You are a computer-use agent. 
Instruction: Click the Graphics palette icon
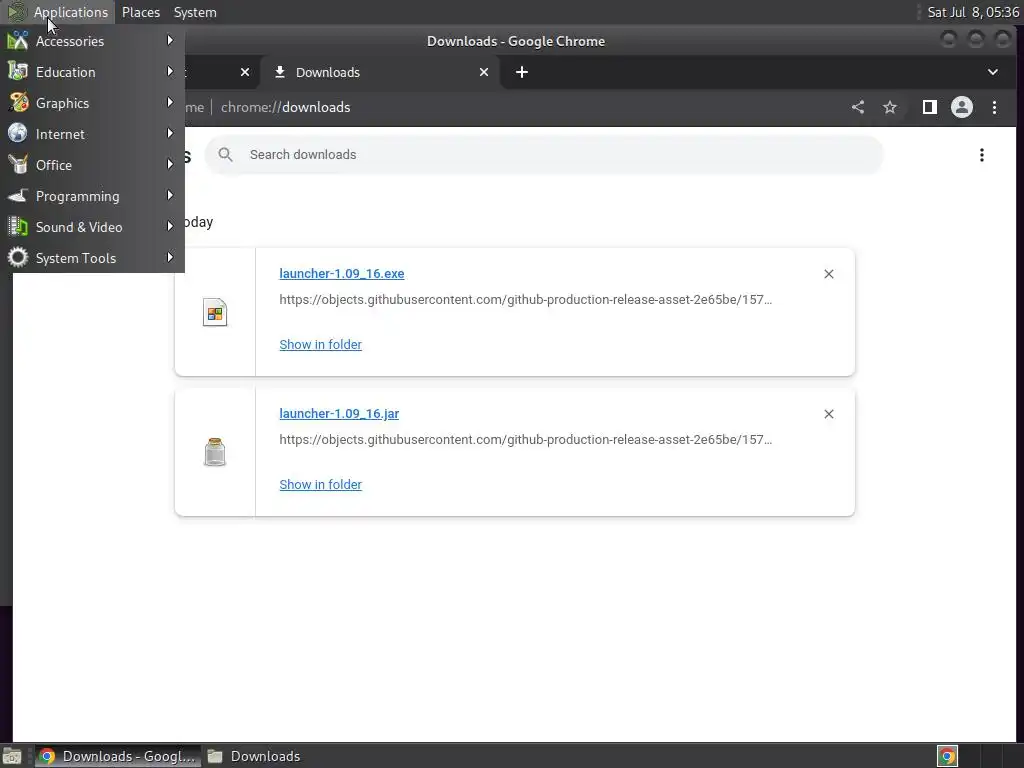pos(18,103)
